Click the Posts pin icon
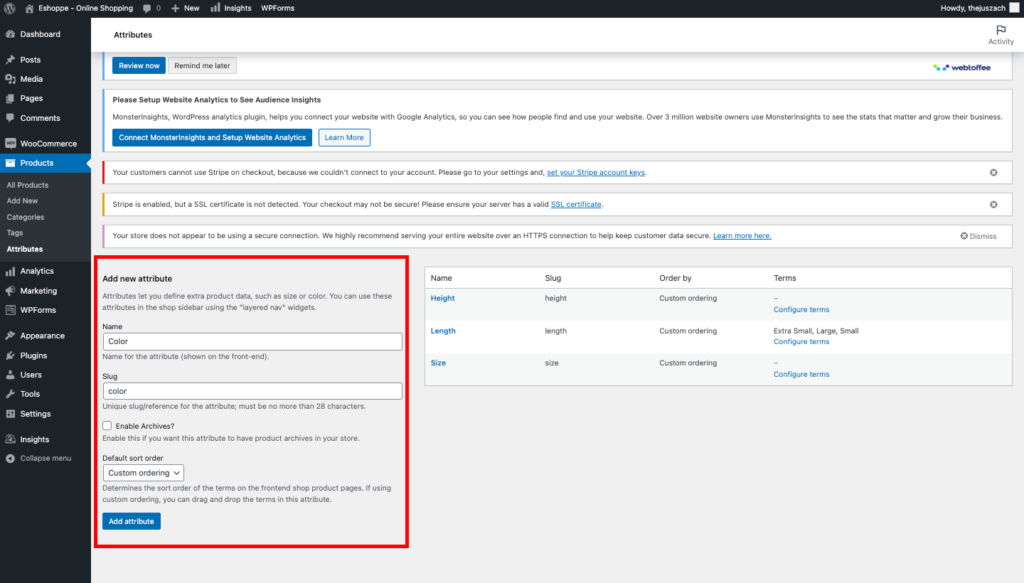This screenshot has width=1024, height=583. point(10,59)
